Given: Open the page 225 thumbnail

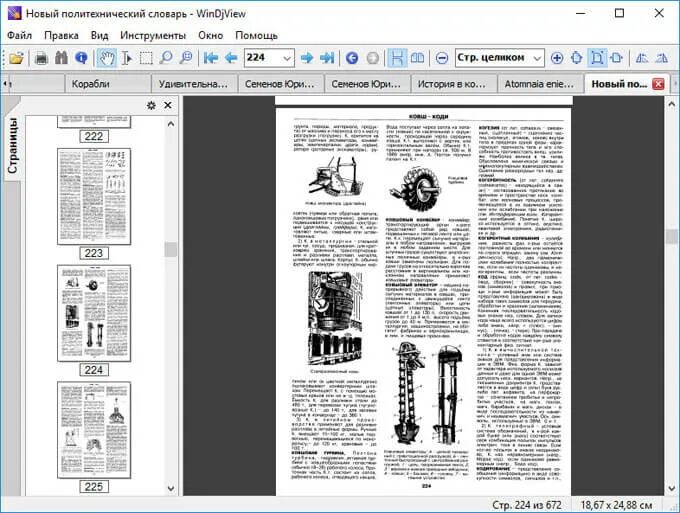Looking at the screenshot, I should (x=94, y=430).
